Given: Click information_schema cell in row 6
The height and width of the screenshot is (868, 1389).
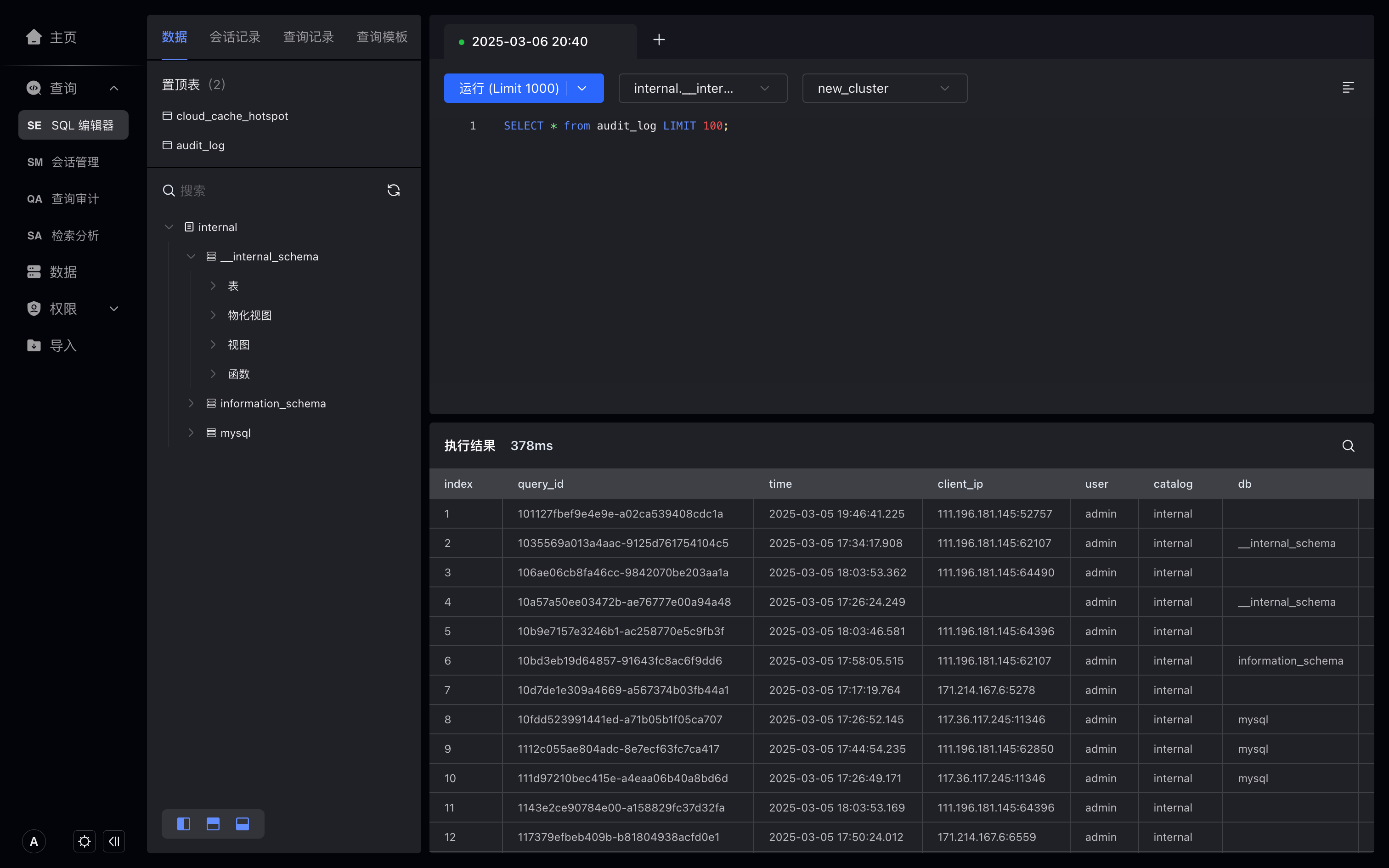Looking at the screenshot, I should 1290,661.
